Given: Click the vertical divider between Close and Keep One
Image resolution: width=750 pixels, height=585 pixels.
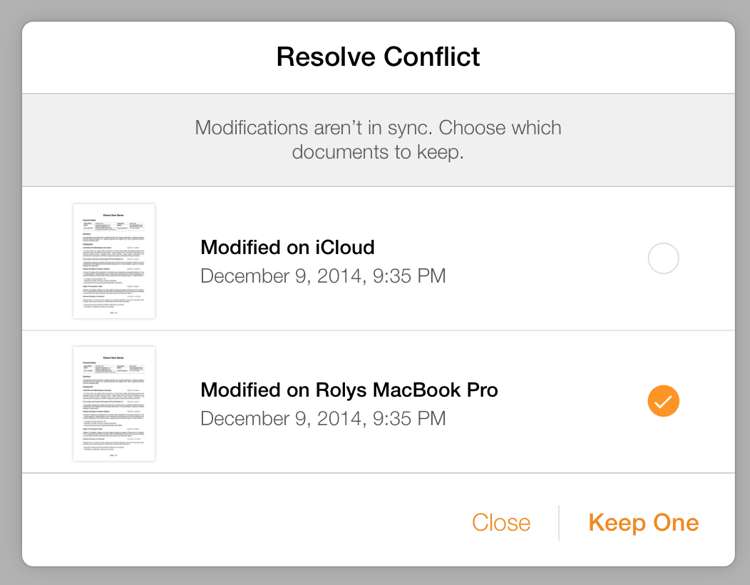Looking at the screenshot, I should [558, 523].
